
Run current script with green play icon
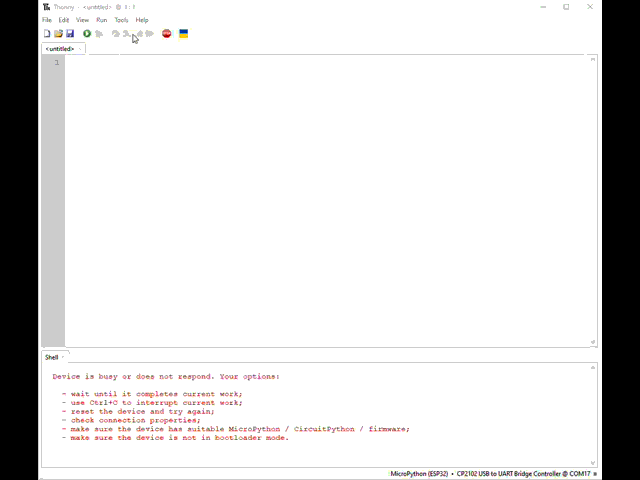(87, 34)
